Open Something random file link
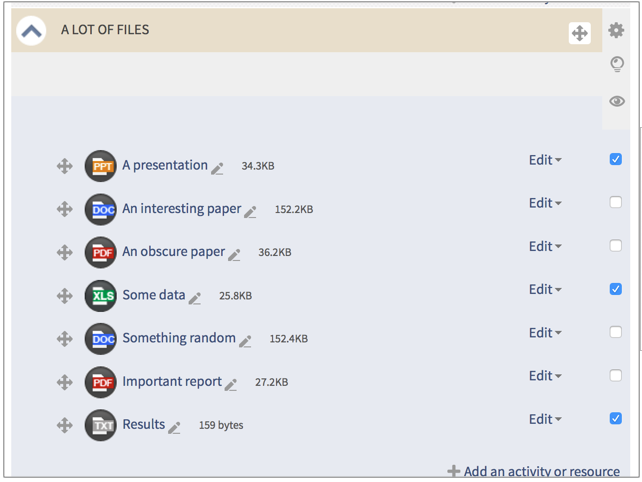The width and height of the screenshot is (642, 482). (179, 338)
